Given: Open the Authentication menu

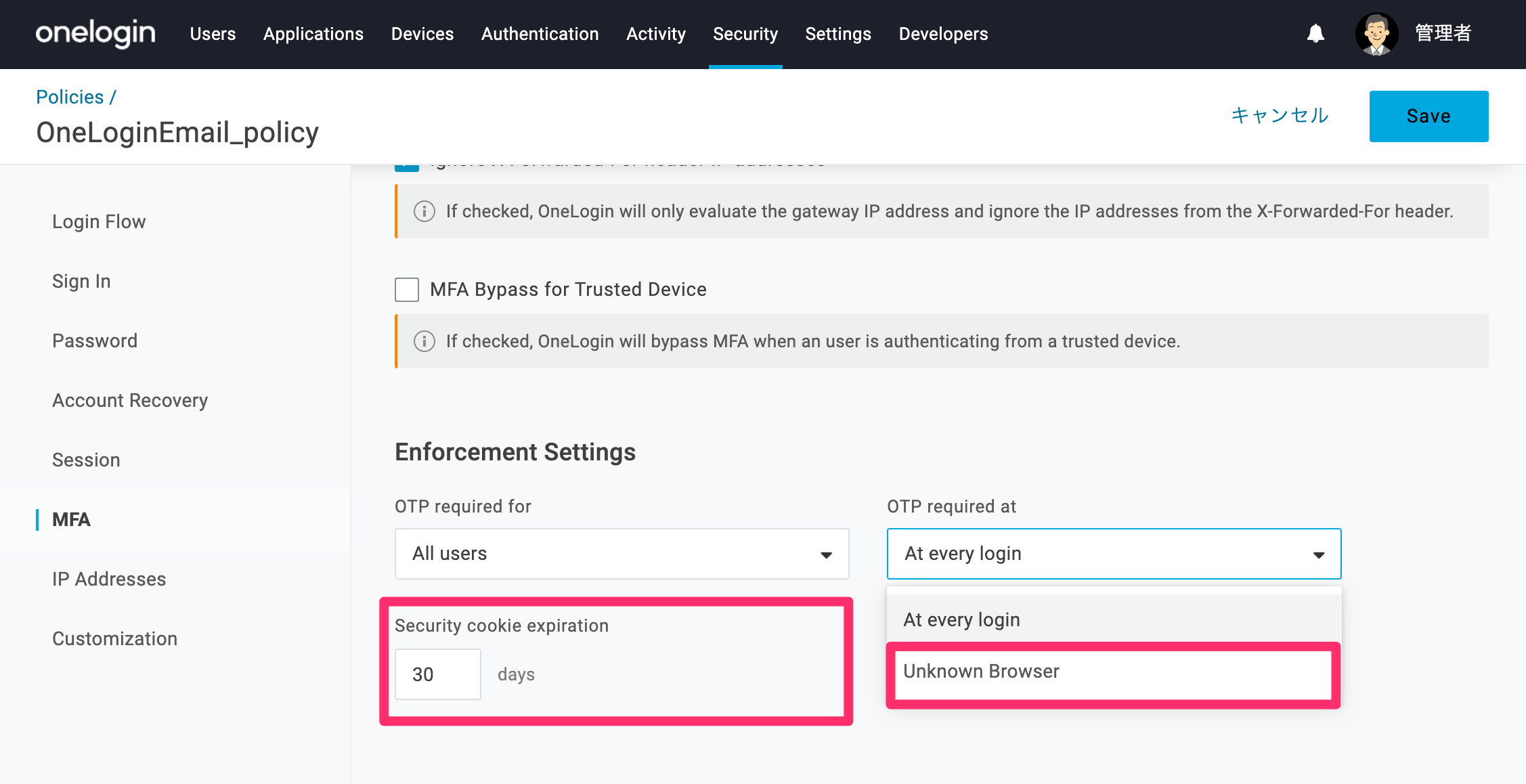Looking at the screenshot, I should click(x=540, y=34).
